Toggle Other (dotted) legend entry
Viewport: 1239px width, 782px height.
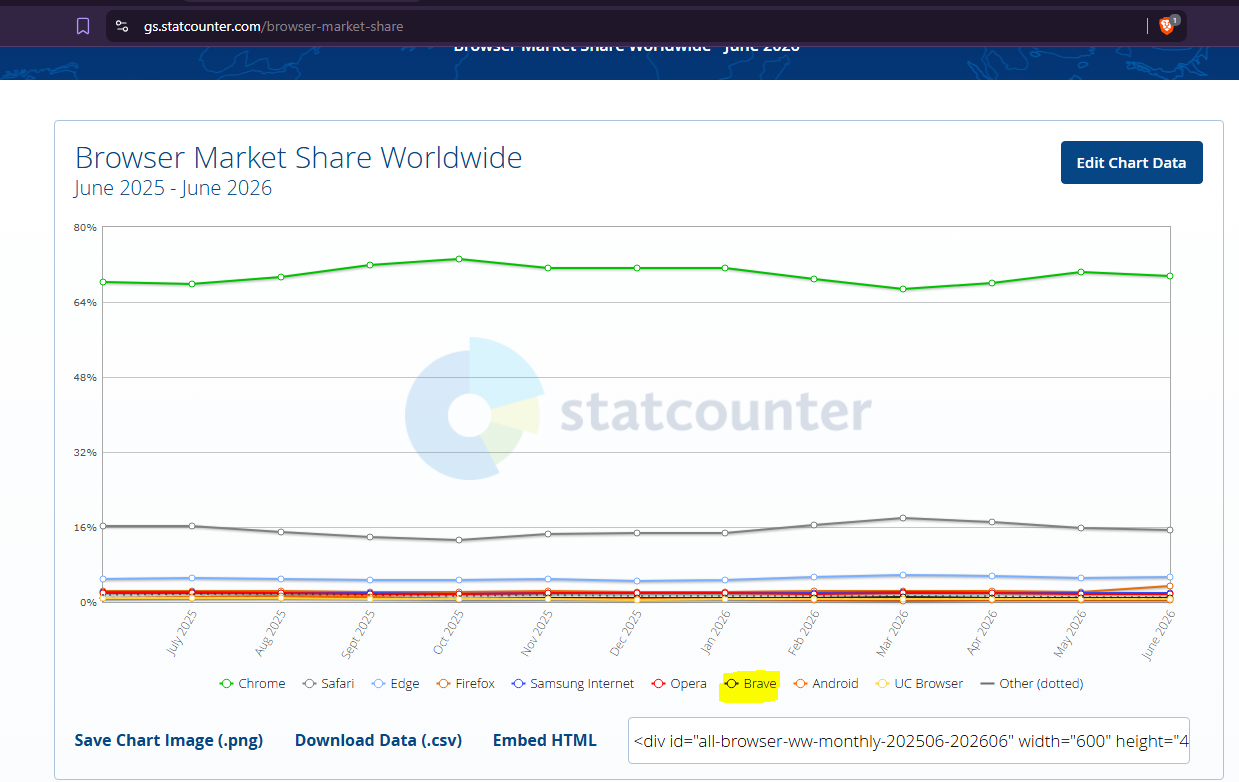coord(1031,684)
